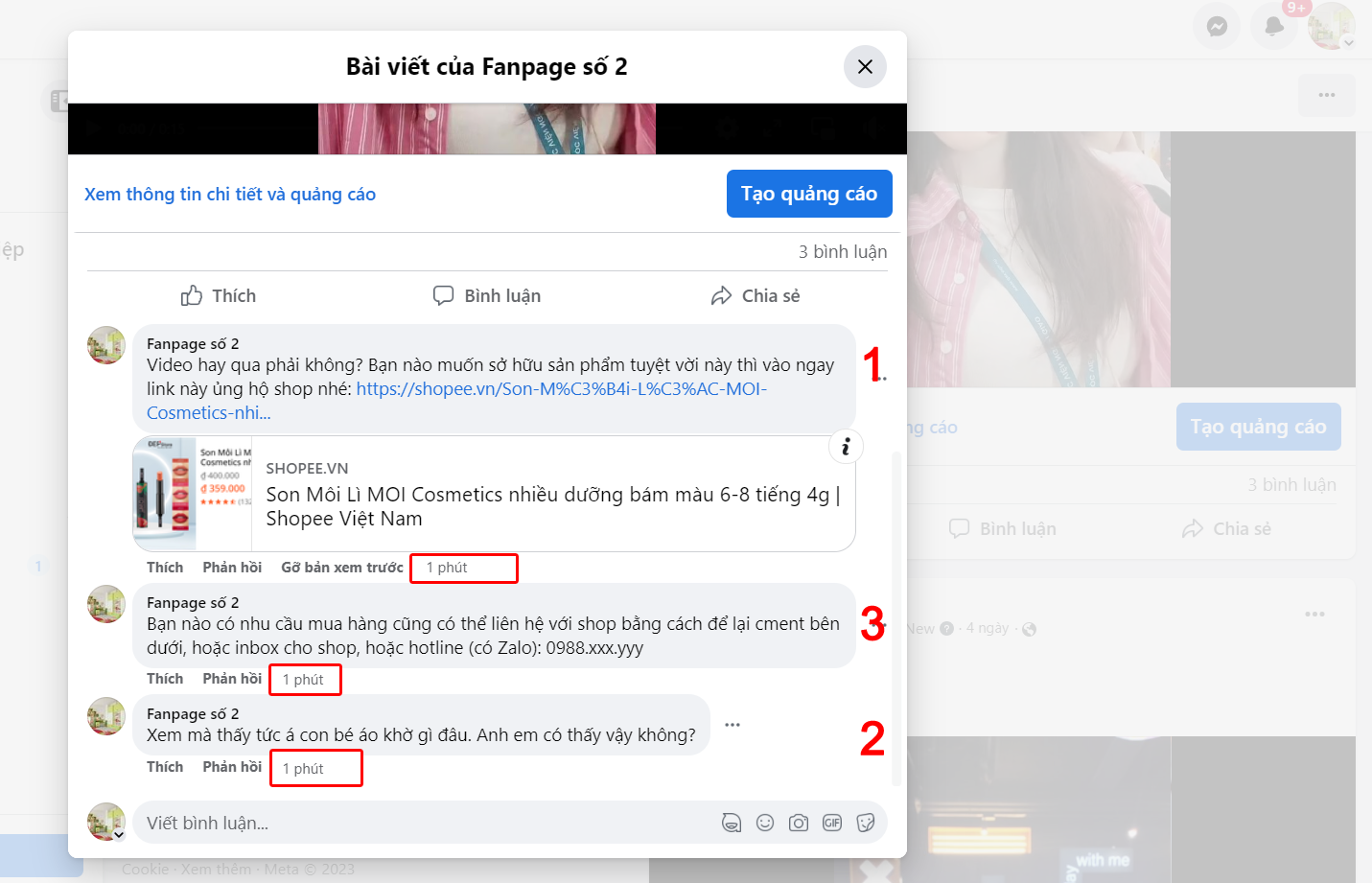Image resolution: width=1372 pixels, height=883 pixels.
Task: Reply to comment 'Xem mà thấy tức á'
Action: click(232, 767)
